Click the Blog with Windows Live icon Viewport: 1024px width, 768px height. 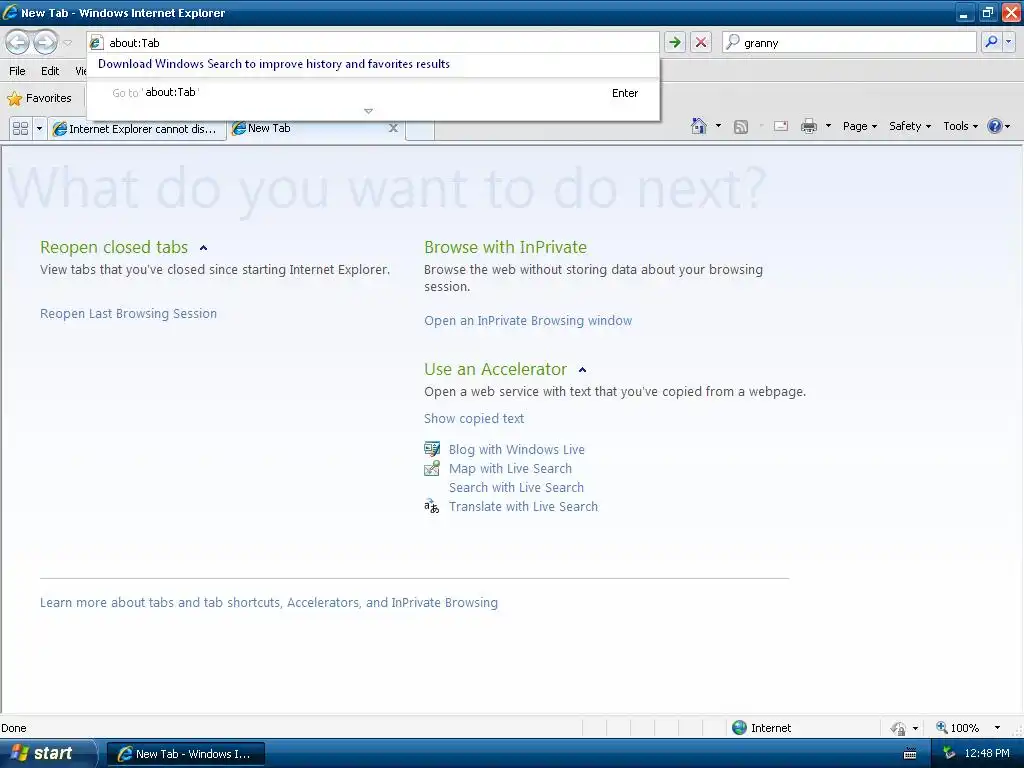pyautogui.click(x=432, y=449)
